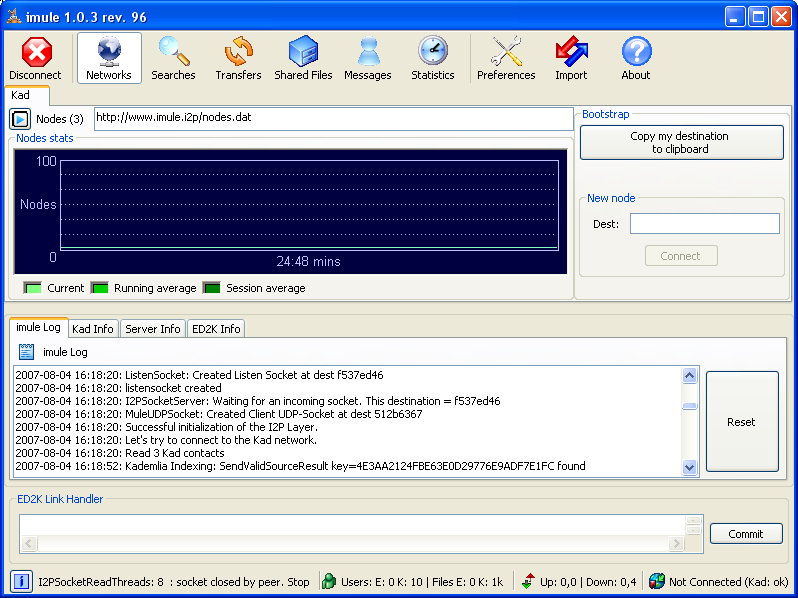Screen dimensions: 798x598
Task: Click the "Users: E: 0 K: 10" status text
Action: point(382,582)
